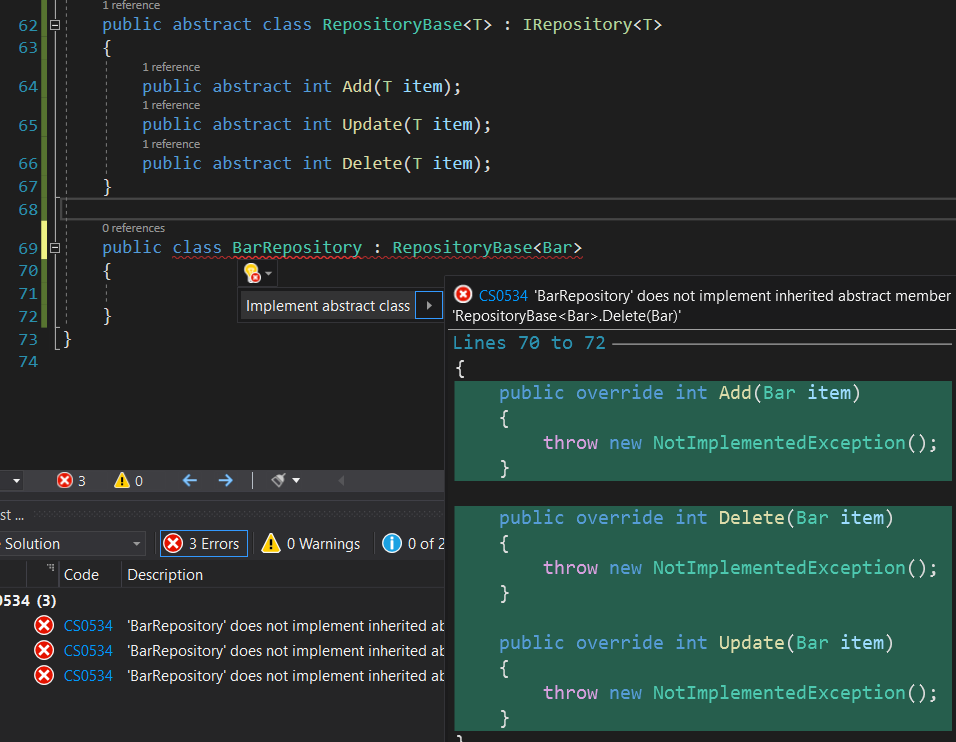The height and width of the screenshot is (742, 956).
Task: Go to next issue with right arrow
Action: pyautogui.click(x=226, y=480)
